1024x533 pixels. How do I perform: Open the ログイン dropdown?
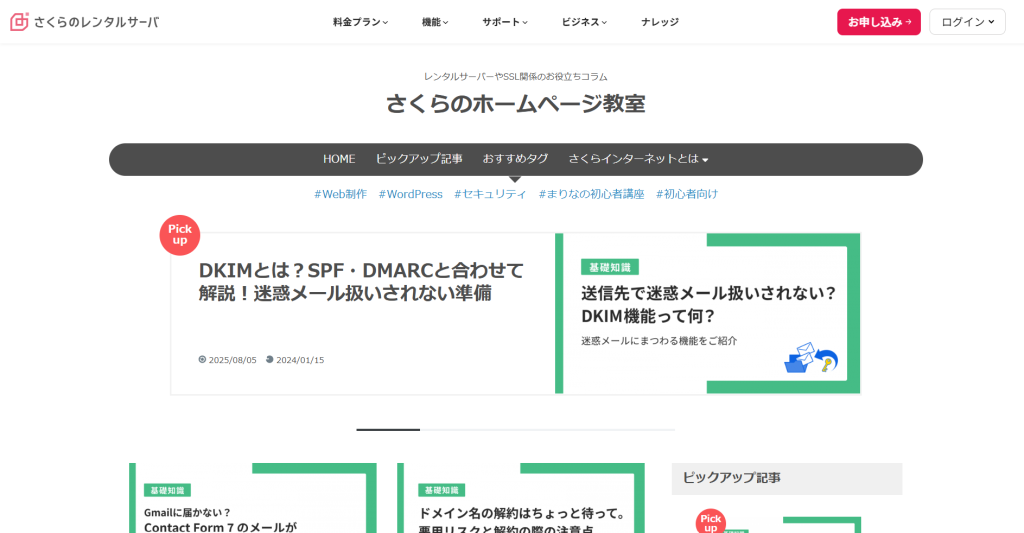[x=967, y=22]
